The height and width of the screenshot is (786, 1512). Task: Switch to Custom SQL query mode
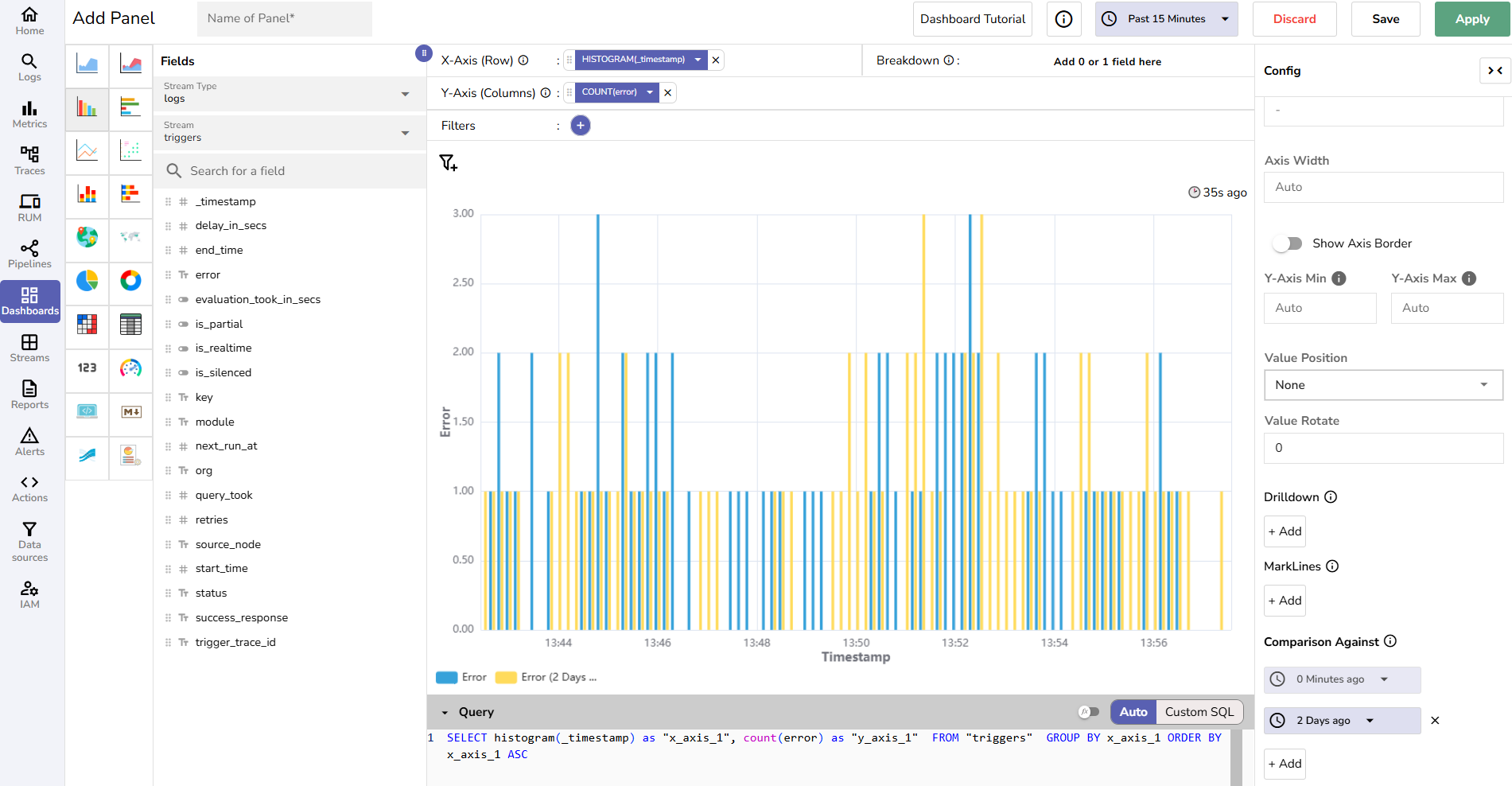click(x=1199, y=712)
